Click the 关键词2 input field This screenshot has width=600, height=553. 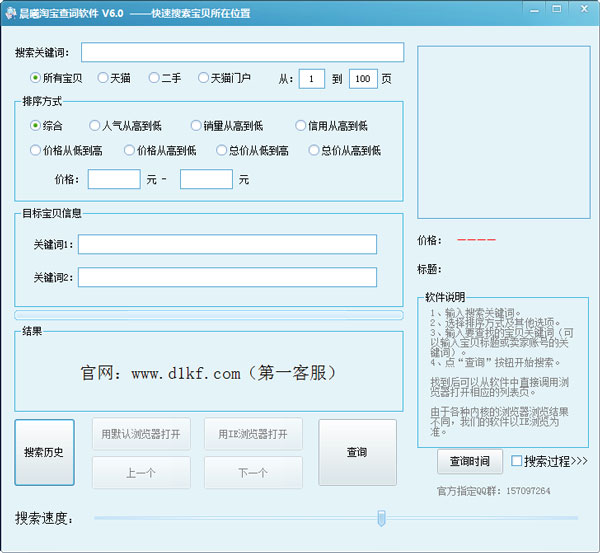227,277
